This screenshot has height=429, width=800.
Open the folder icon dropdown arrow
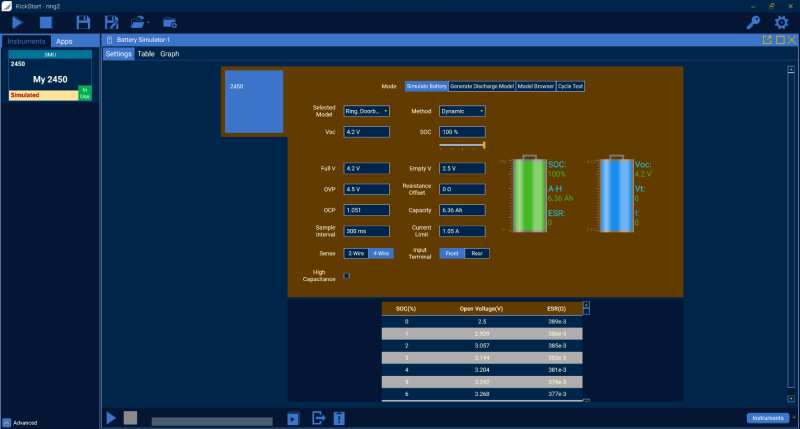(150, 22)
